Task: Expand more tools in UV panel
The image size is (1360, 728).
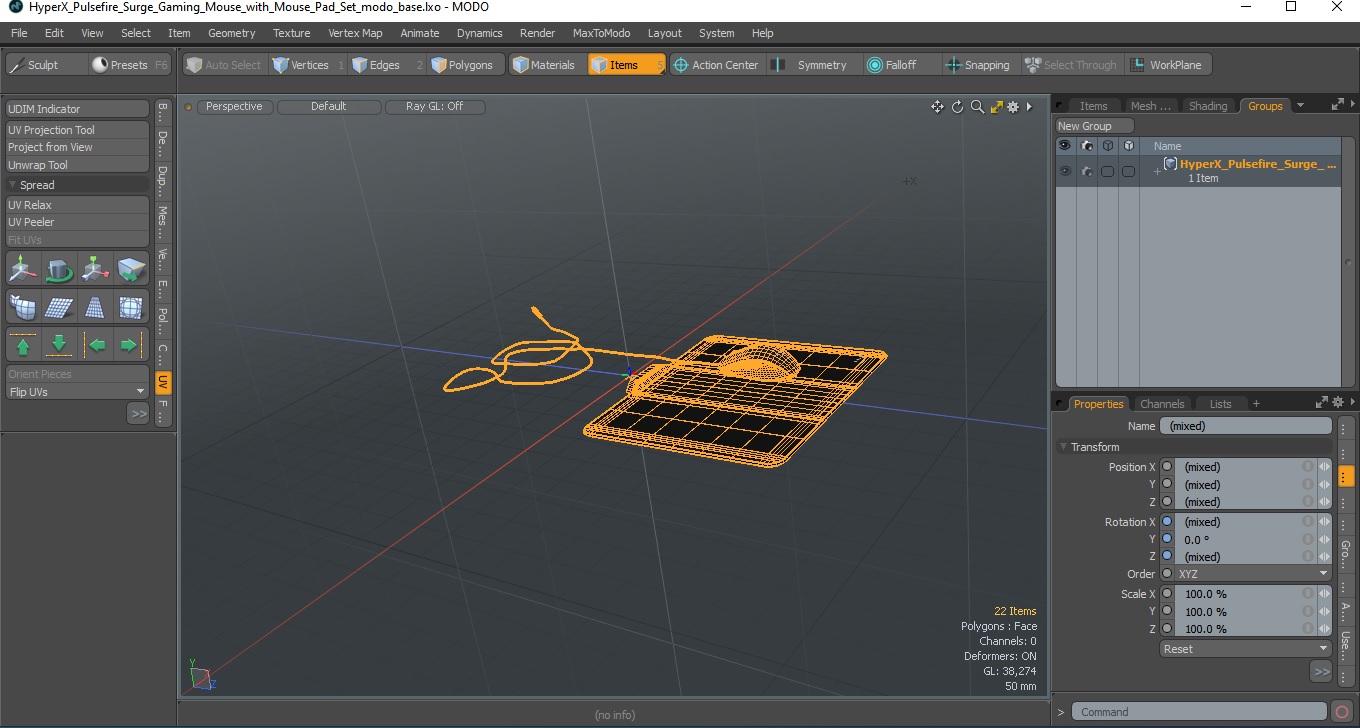Action: click(138, 413)
